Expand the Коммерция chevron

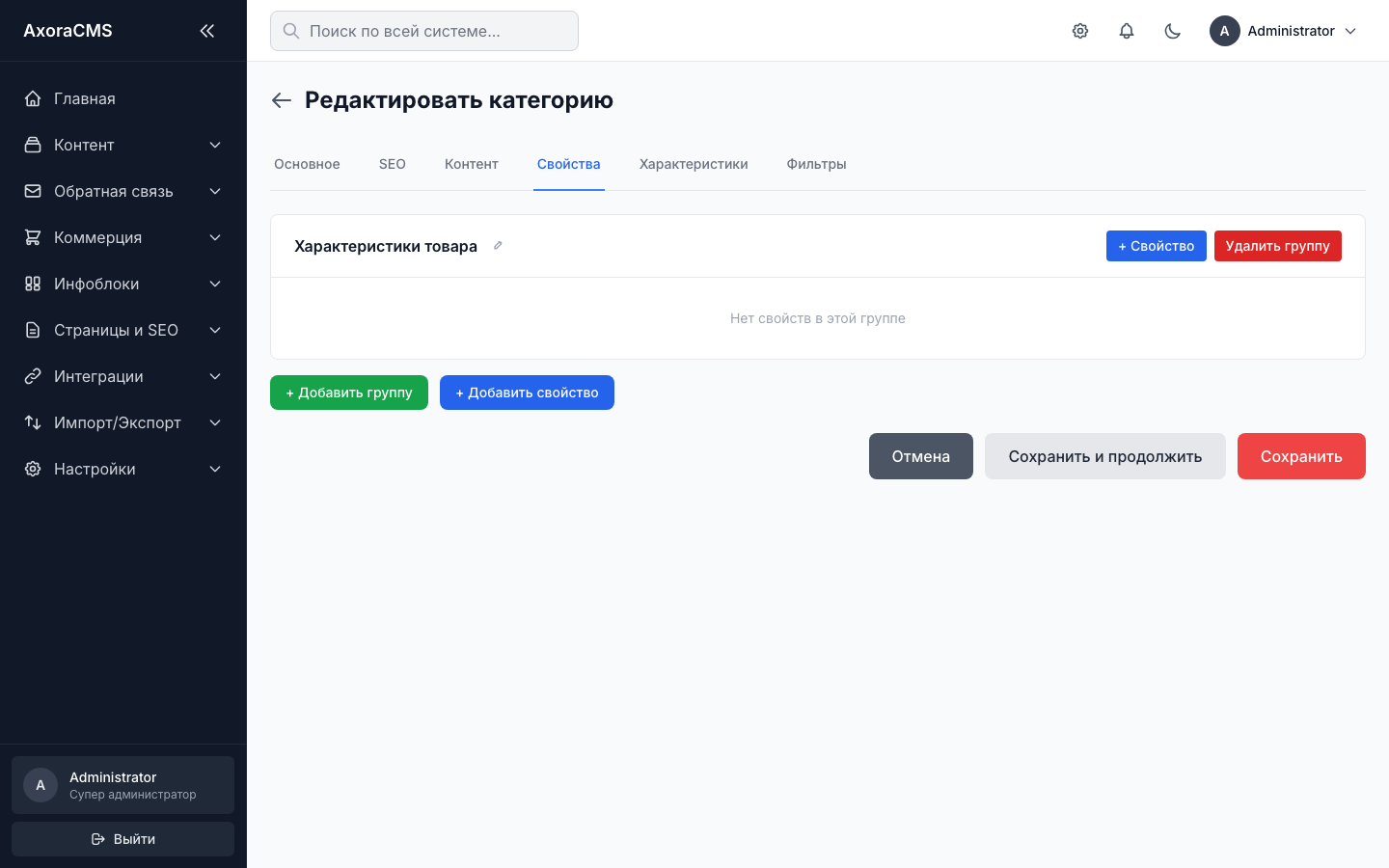[x=215, y=237]
